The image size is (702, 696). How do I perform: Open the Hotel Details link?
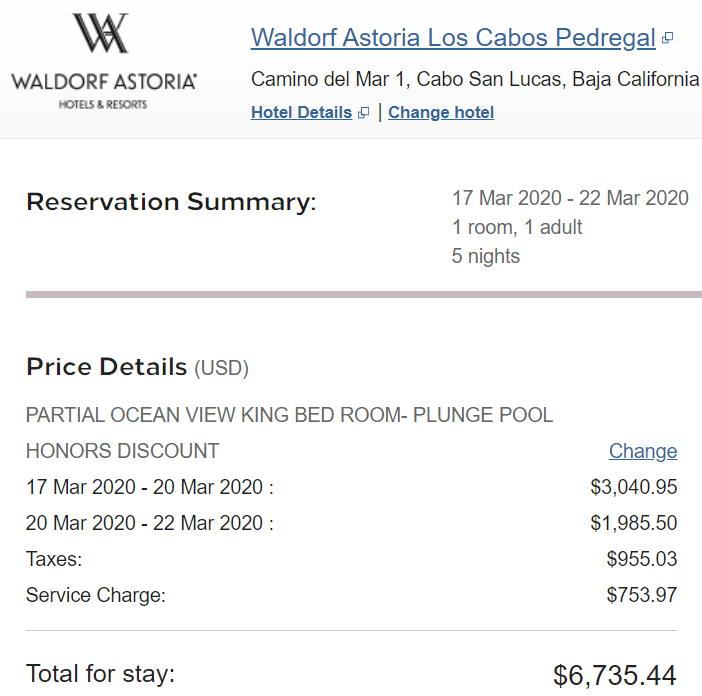coord(301,112)
